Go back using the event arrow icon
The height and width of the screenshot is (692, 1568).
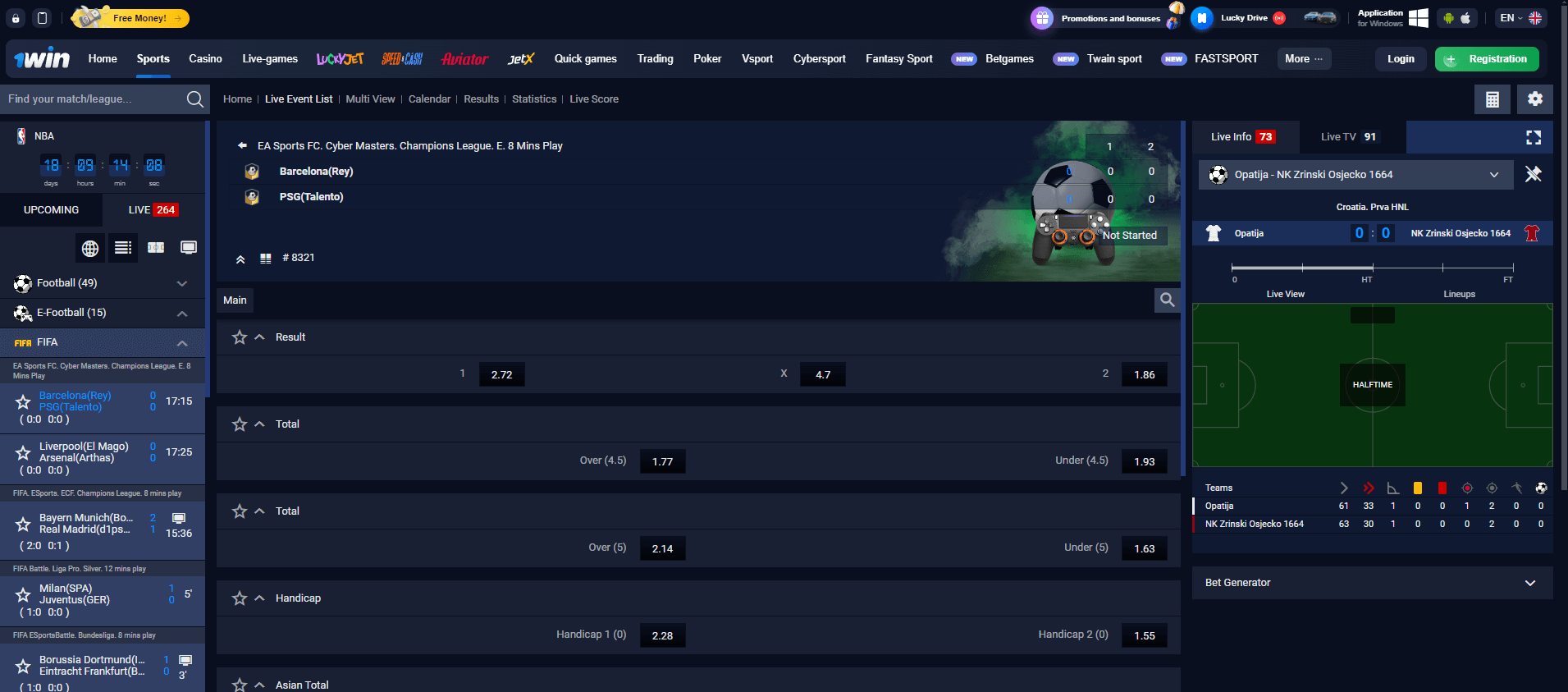point(242,145)
